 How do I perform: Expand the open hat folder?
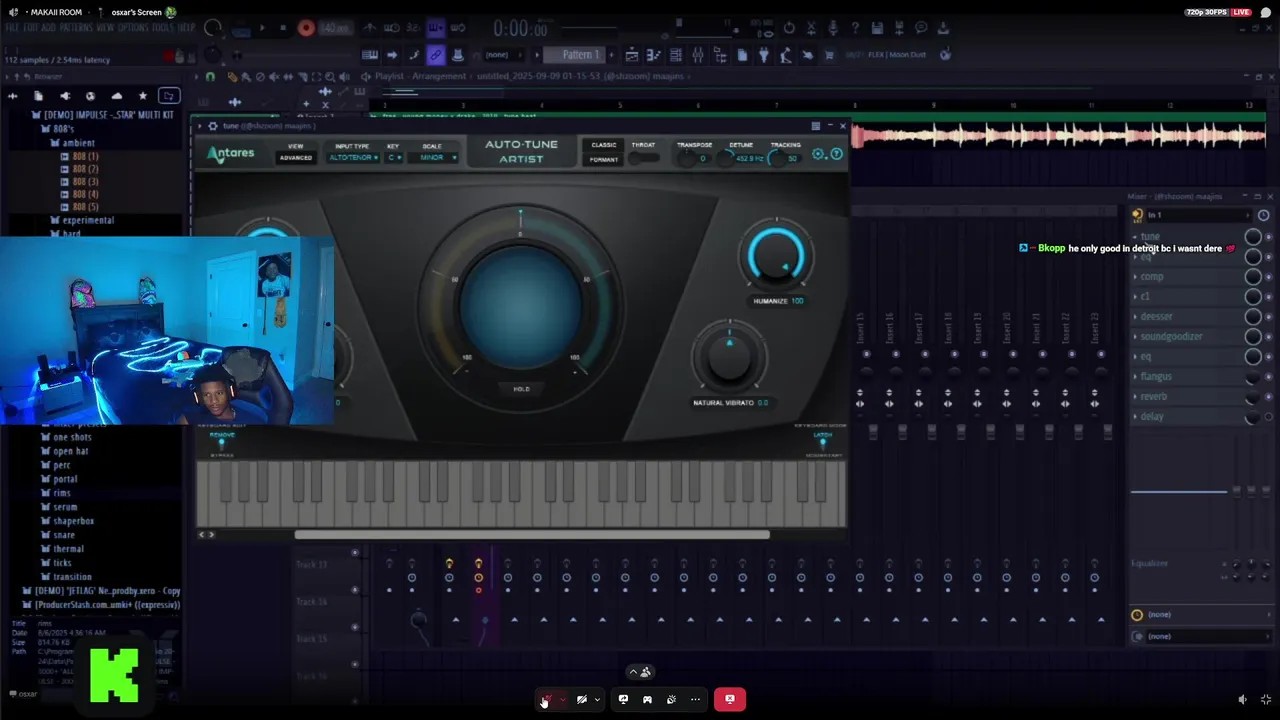pos(66,451)
